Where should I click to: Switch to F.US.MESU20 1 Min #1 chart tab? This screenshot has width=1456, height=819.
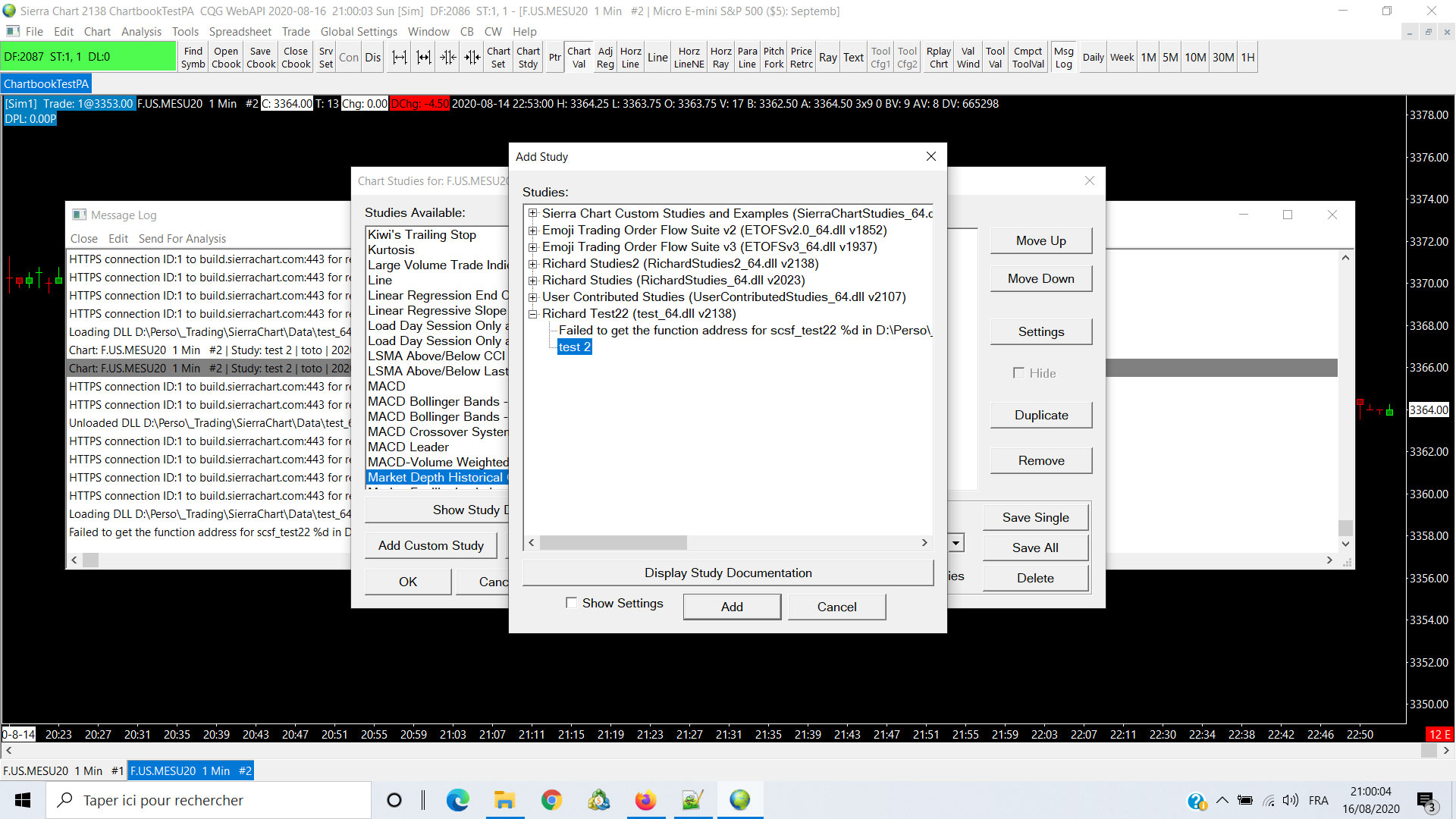coord(63,770)
